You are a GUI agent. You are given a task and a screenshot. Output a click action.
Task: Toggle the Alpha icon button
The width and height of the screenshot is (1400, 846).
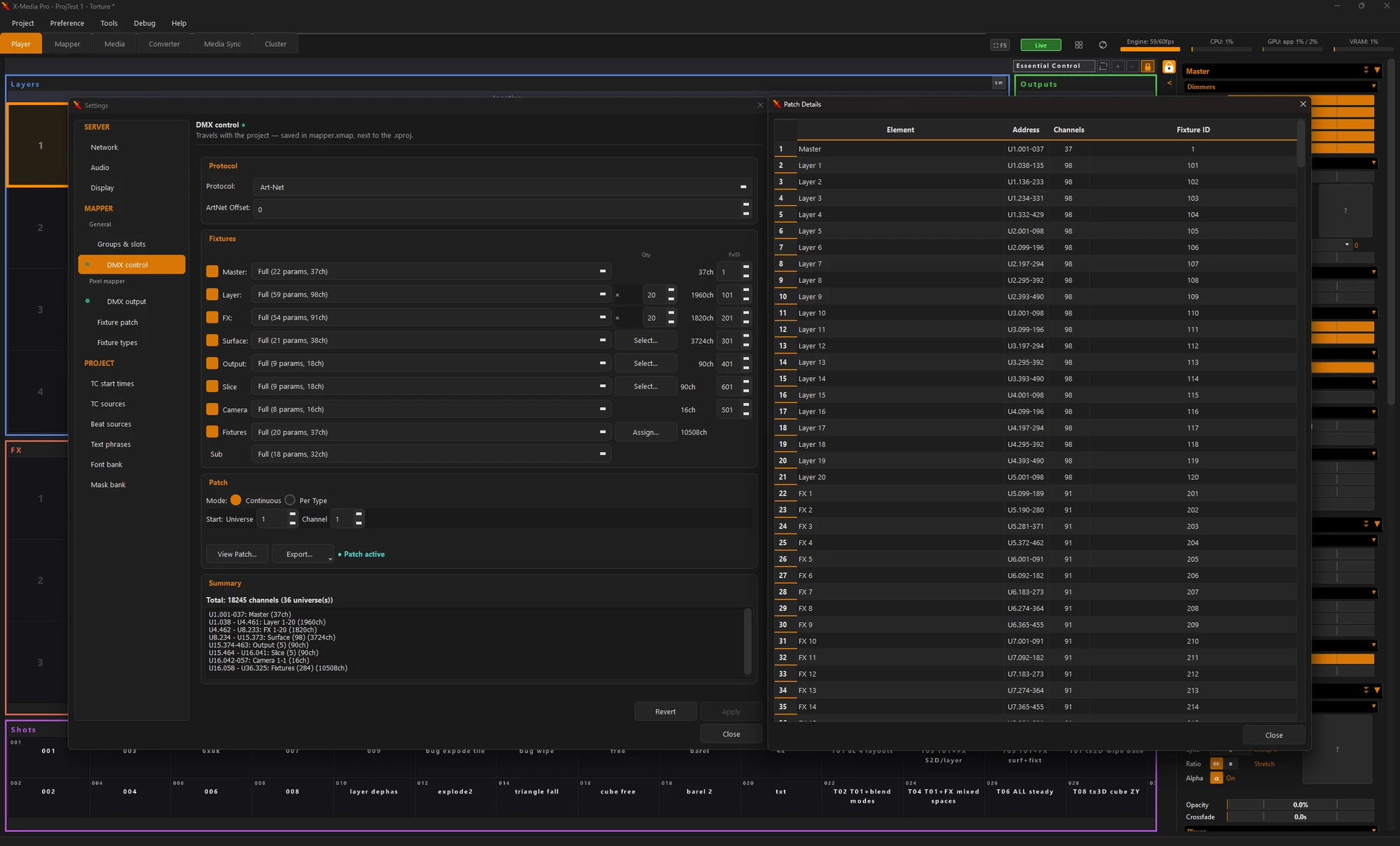point(1217,778)
